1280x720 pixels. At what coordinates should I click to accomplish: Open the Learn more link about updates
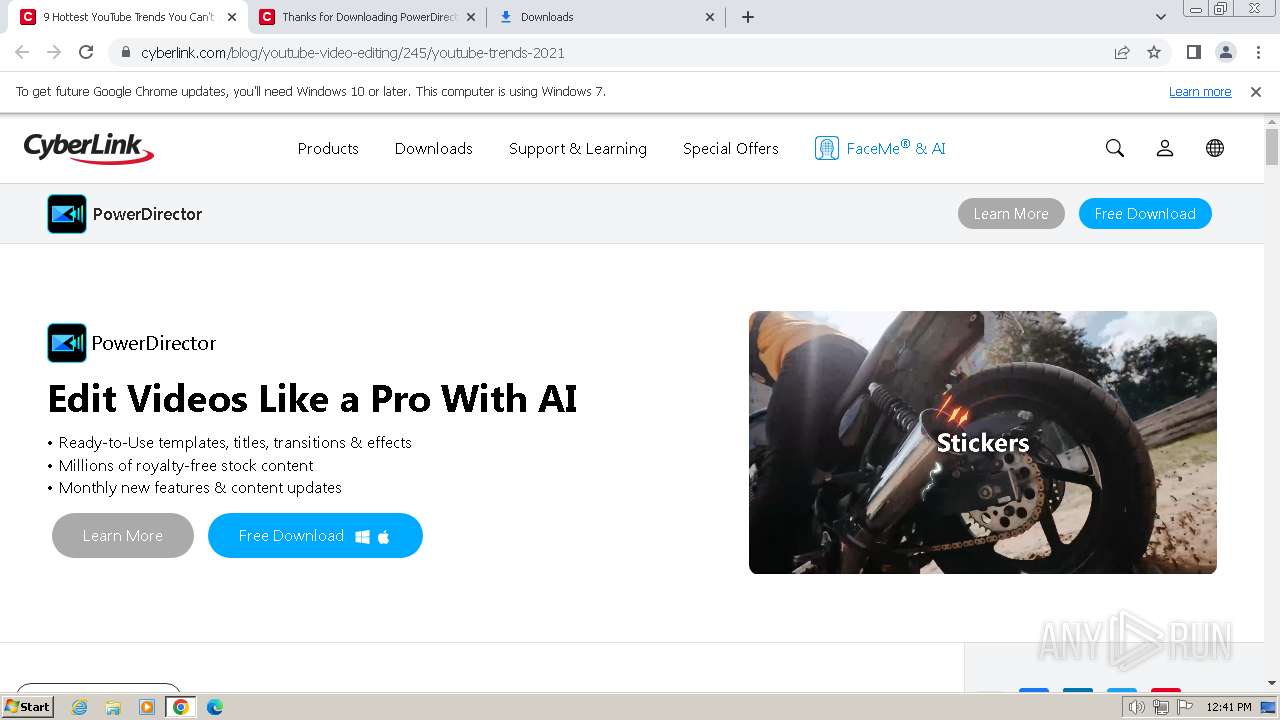(1200, 91)
